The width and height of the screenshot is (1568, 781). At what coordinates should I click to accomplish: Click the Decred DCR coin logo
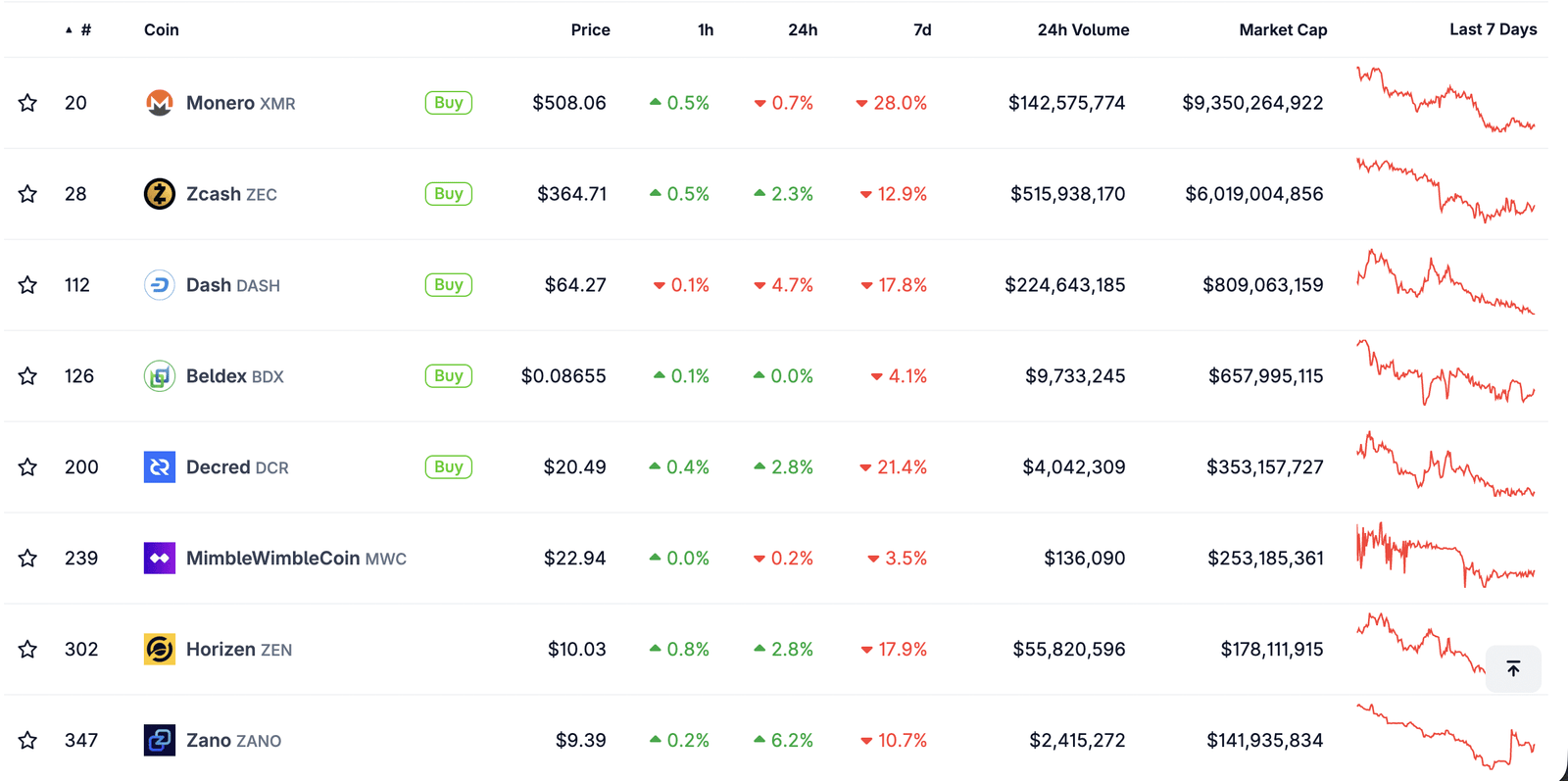point(159,466)
